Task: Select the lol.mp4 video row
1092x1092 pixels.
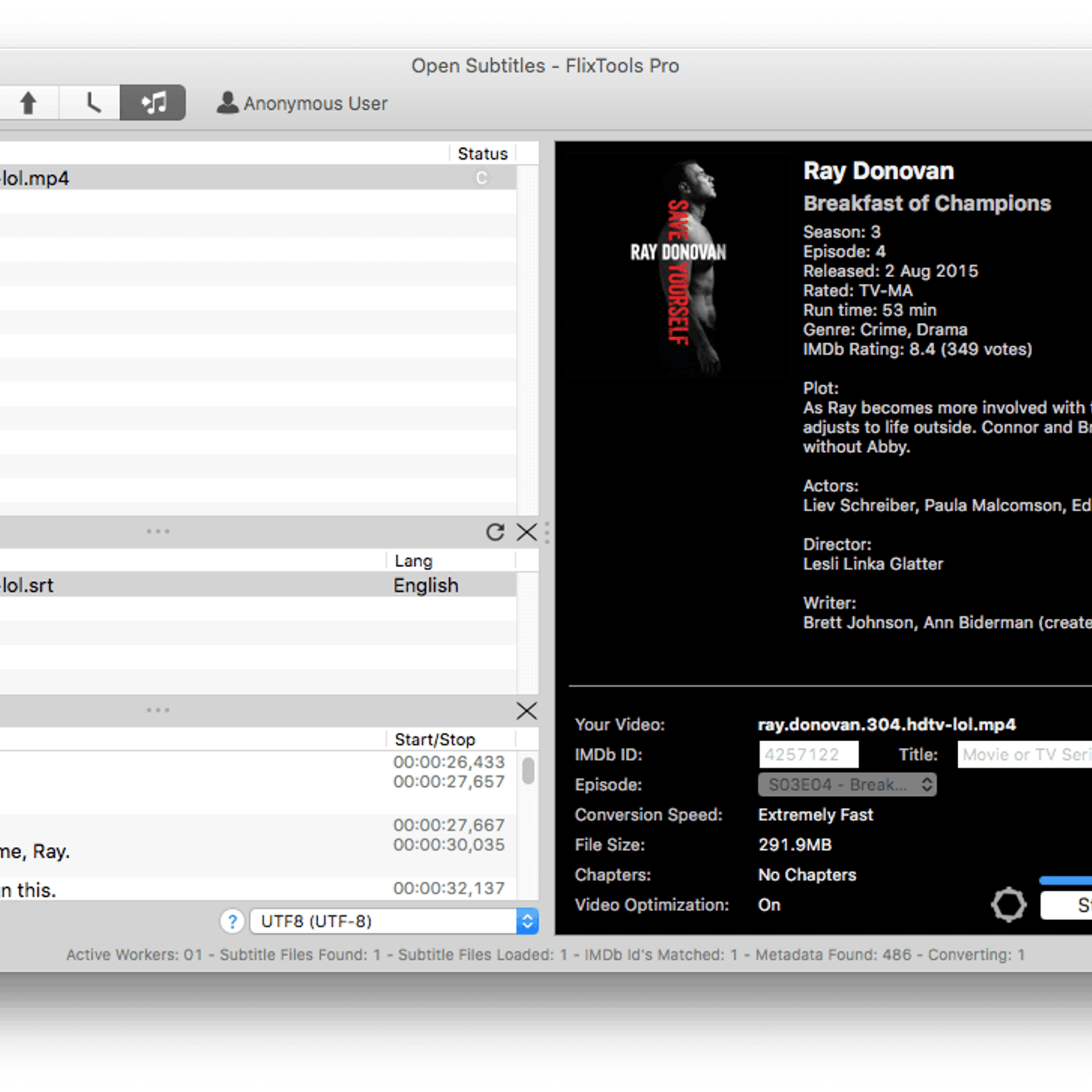Action: (258, 177)
